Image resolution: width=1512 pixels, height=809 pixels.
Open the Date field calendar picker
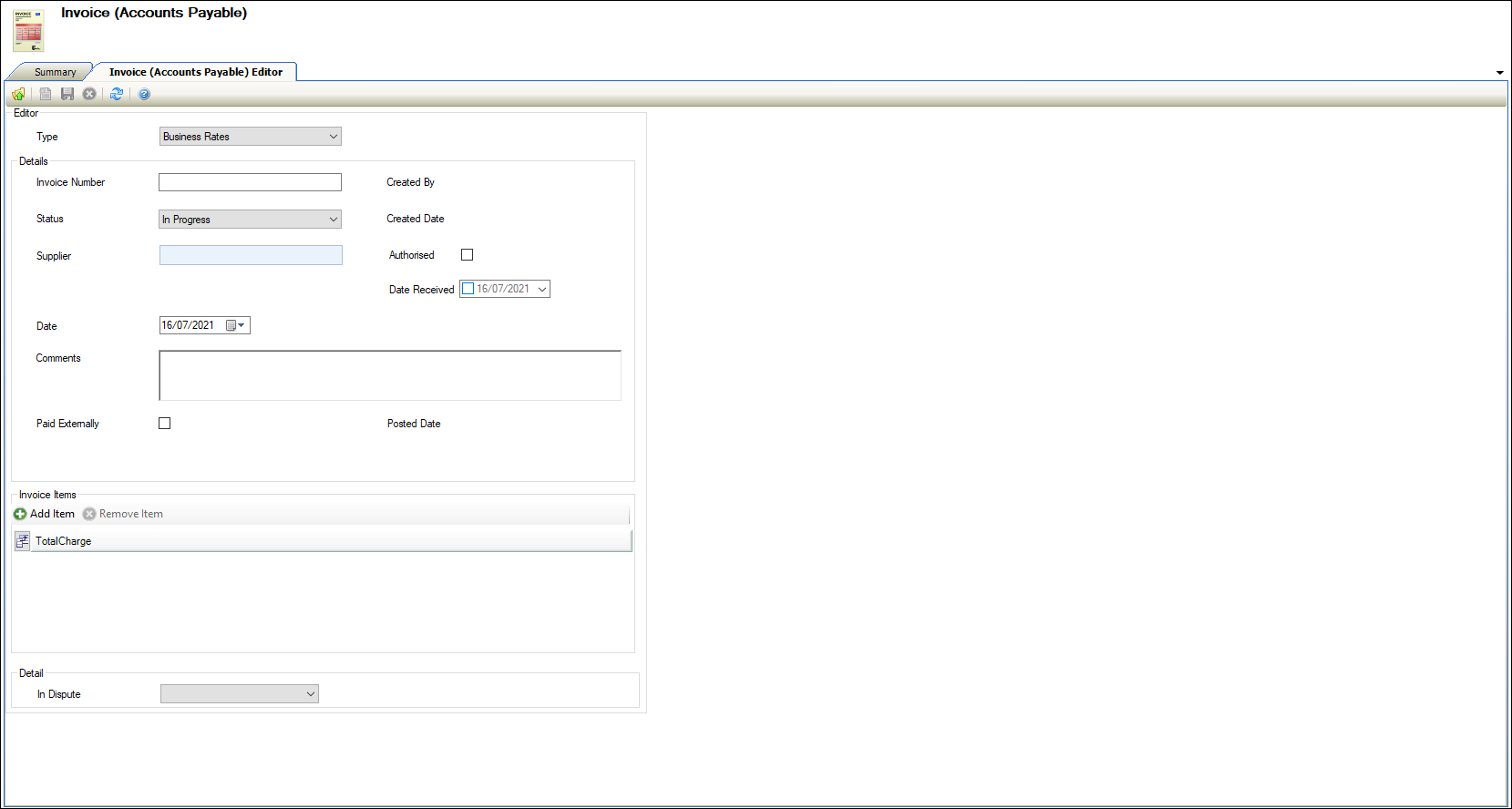tap(235, 325)
